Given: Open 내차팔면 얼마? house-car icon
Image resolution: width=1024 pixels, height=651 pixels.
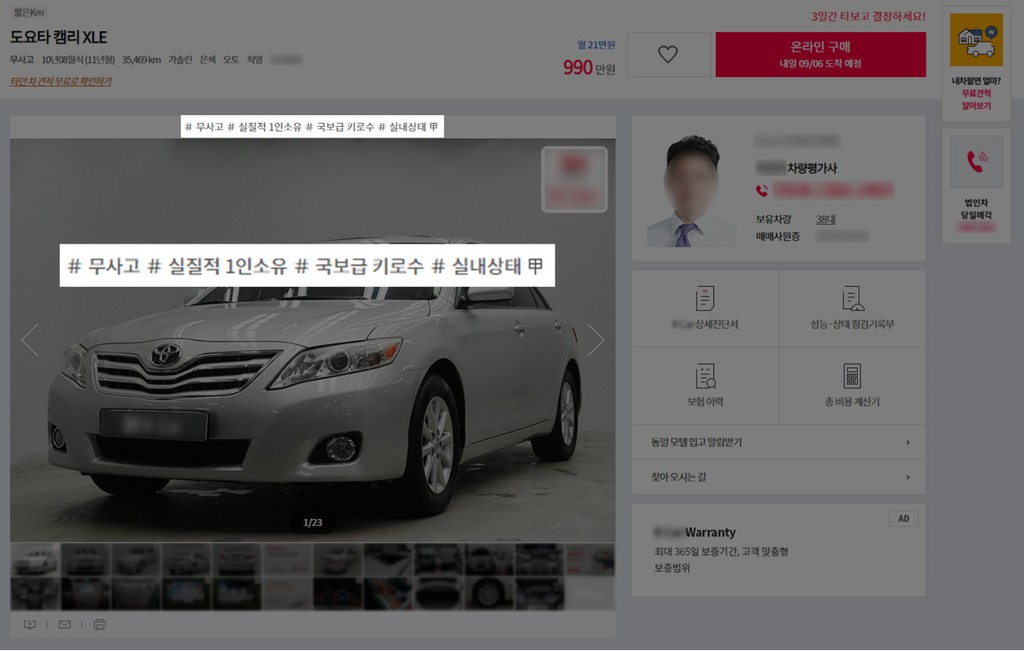Looking at the screenshot, I should pos(976,40).
